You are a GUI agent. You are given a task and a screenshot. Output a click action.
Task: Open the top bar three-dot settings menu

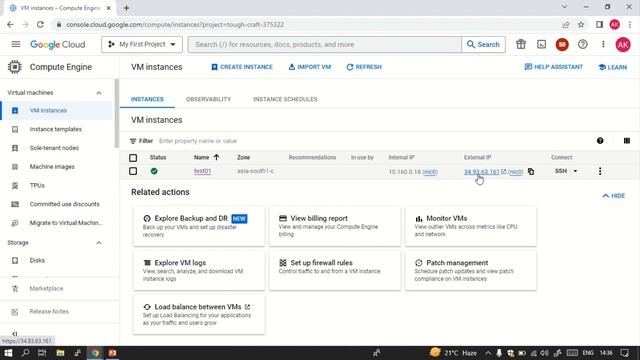(x=603, y=44)
